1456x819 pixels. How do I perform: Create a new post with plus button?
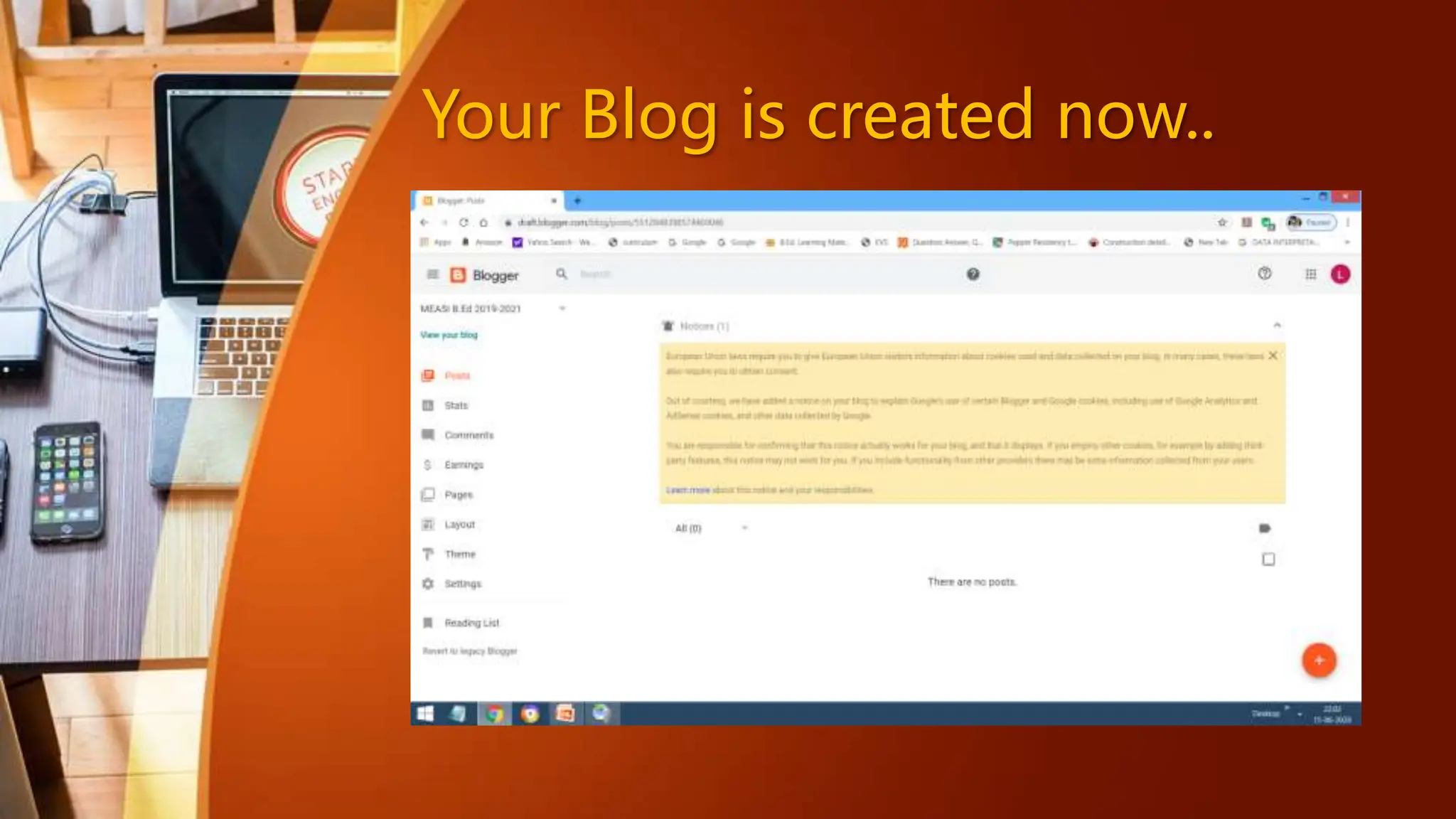tap(1319, 660)
